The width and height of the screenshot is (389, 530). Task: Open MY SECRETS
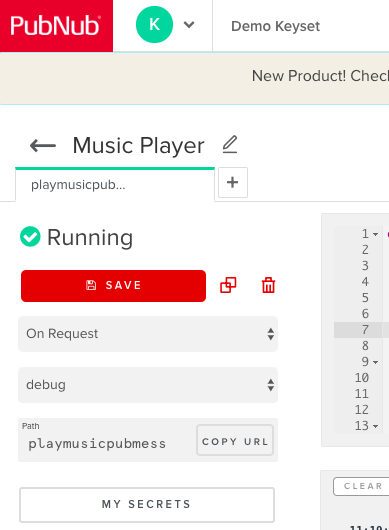pos(147,505)
